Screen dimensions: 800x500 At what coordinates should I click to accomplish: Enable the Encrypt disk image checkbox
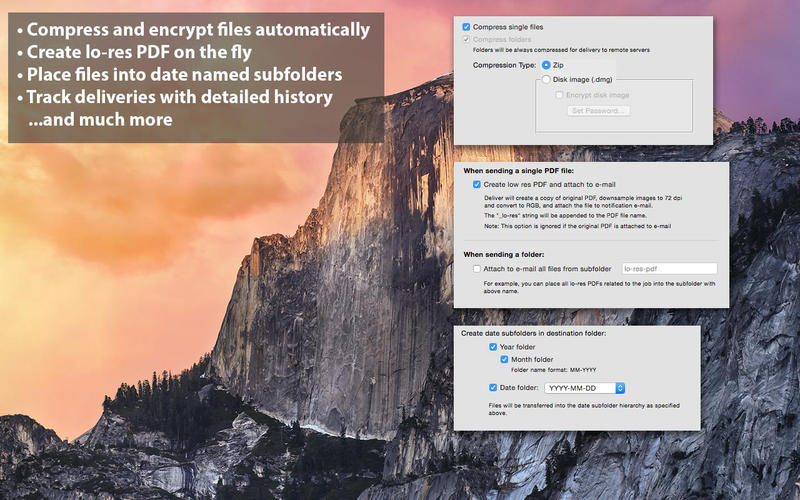pyautogui.click(x=559, y=95)
